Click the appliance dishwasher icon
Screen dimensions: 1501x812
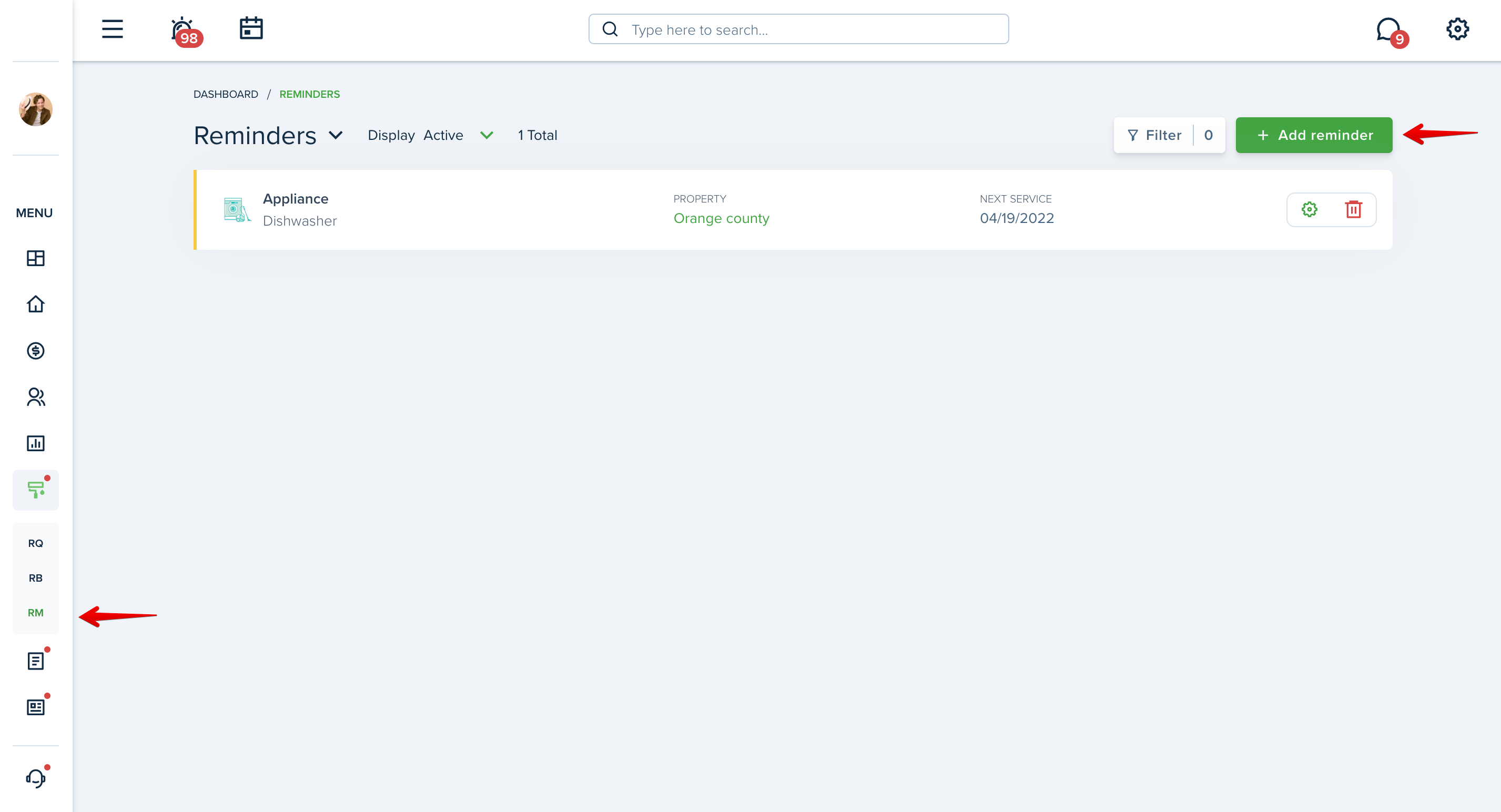pyautogui.click(x=237, y=210)
